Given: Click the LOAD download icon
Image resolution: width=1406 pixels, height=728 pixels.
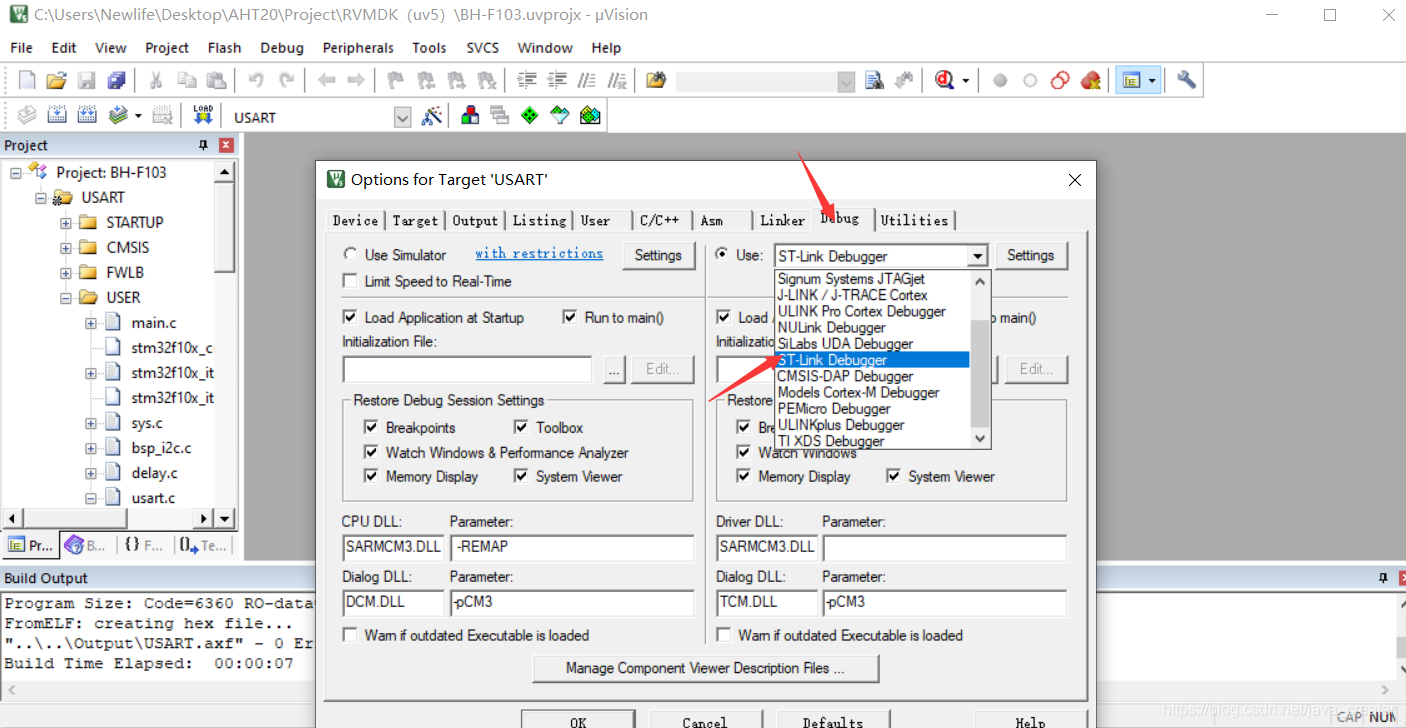Looking at the screenshot, I should (203, 116).
